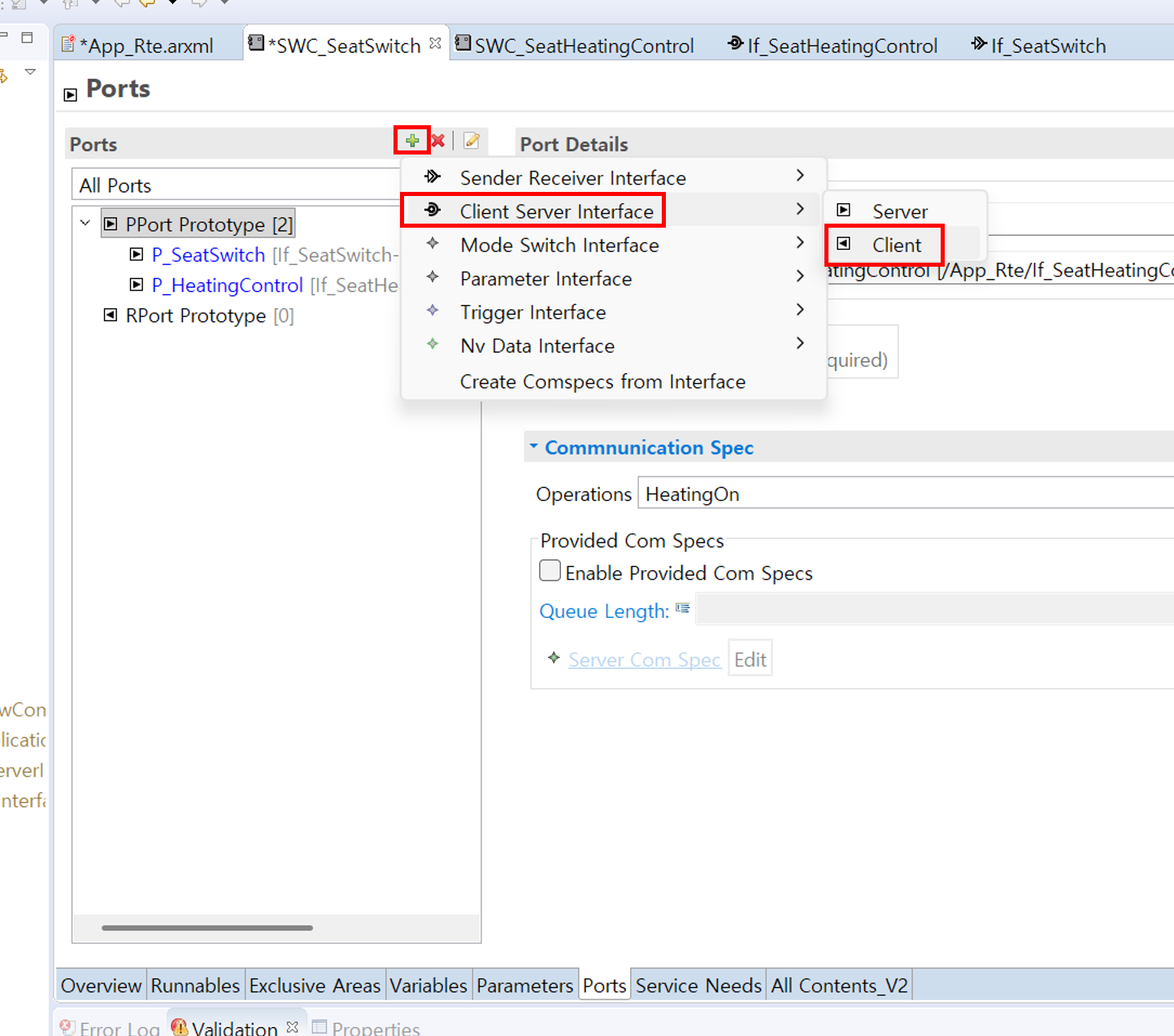Viewport: 1174px width, 1036px height.
Task: Collapse the Communication Spec section
Action: click(x=533, y=446)
